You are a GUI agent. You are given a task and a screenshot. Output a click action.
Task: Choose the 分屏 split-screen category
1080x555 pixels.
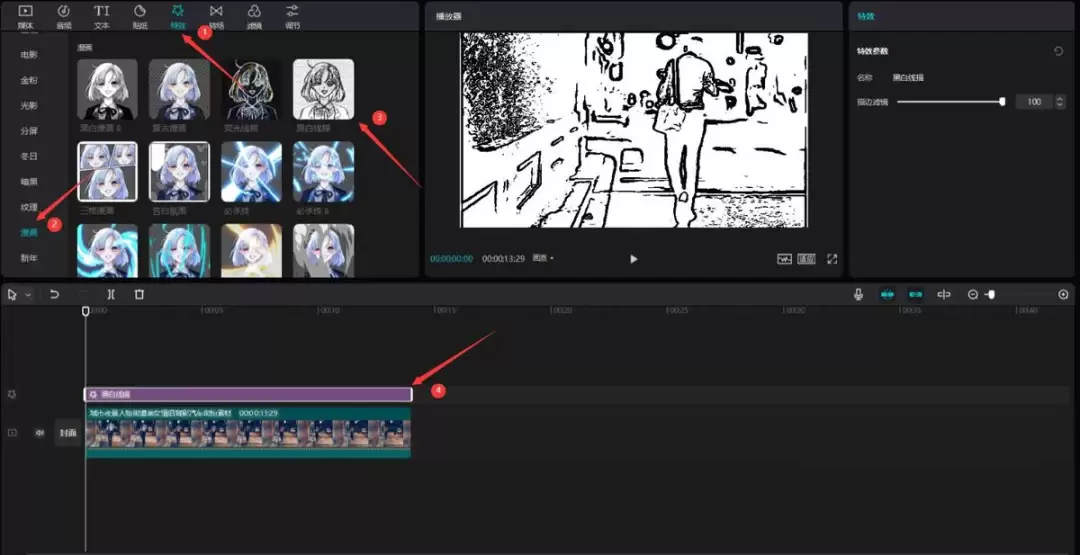tap(29, 131)
